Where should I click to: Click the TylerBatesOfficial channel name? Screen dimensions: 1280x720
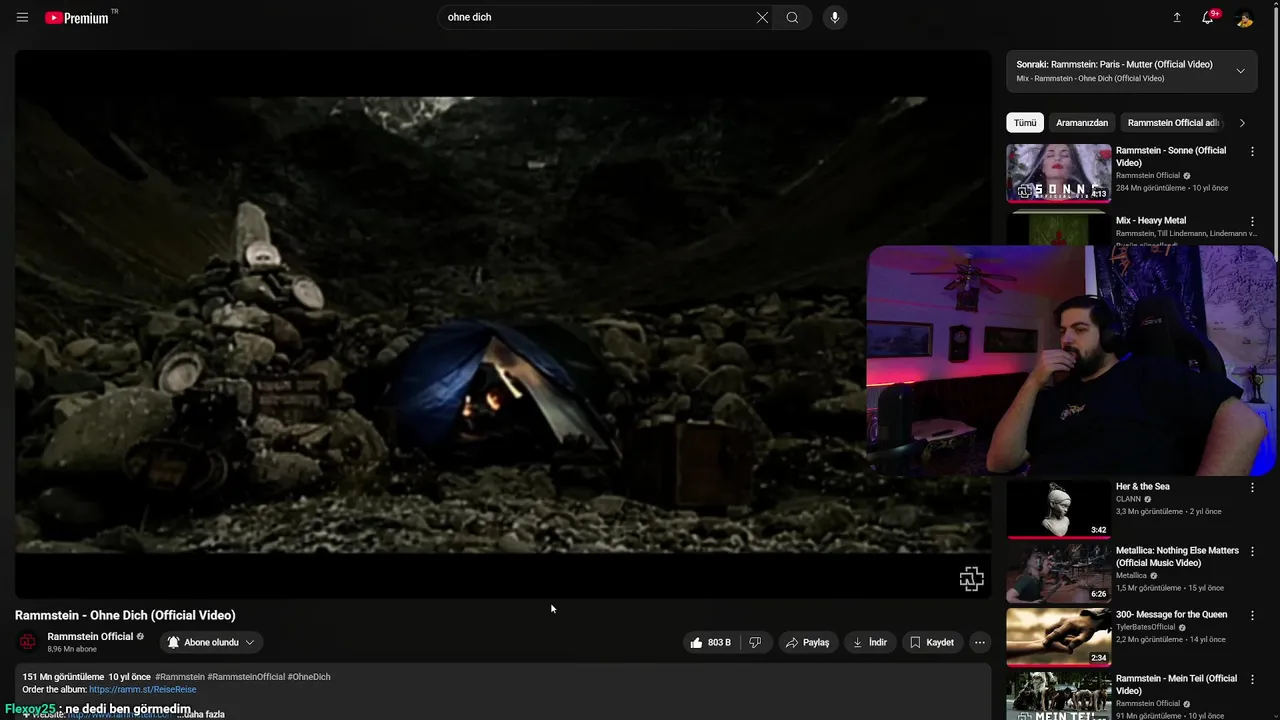point(1145,627)
